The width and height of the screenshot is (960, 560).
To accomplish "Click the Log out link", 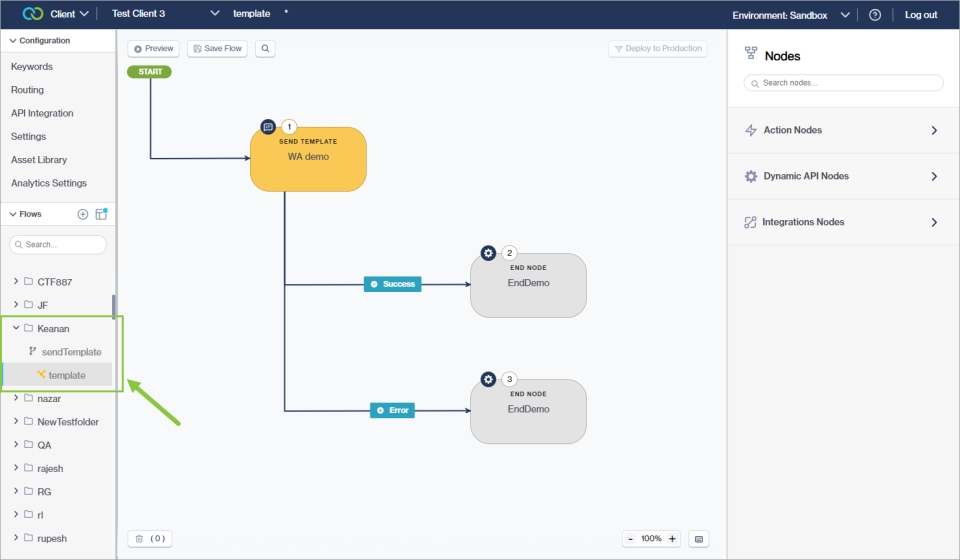I will [x=921, y=15].
